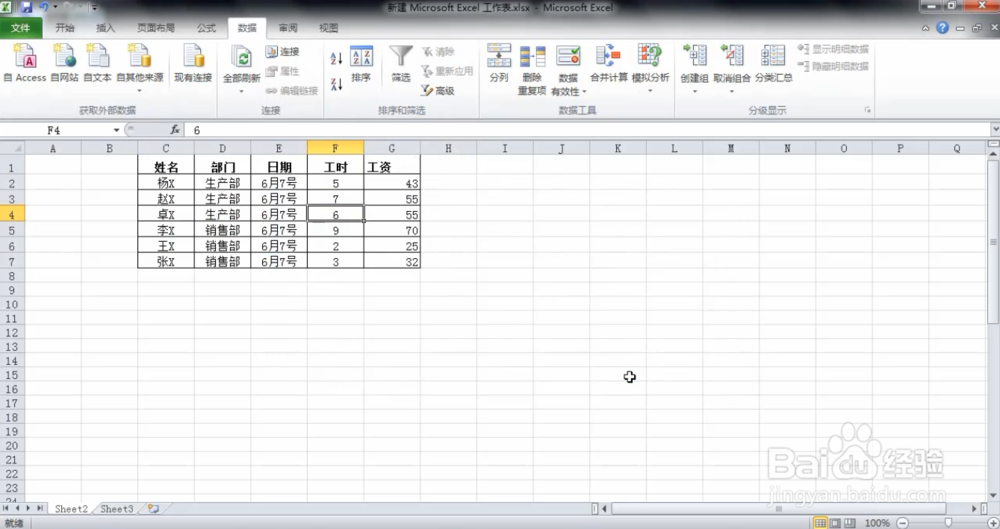Image resolution: width=1000 pixels, height=529 pixels.
Task: Remove duplicates (删除重复项)
Action: click(x=532, y=70)
